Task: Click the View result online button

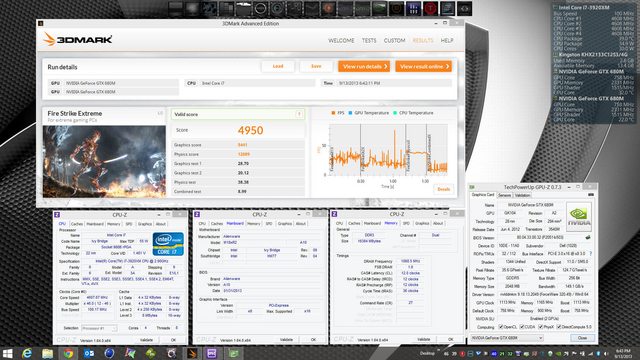Action: 424,66
